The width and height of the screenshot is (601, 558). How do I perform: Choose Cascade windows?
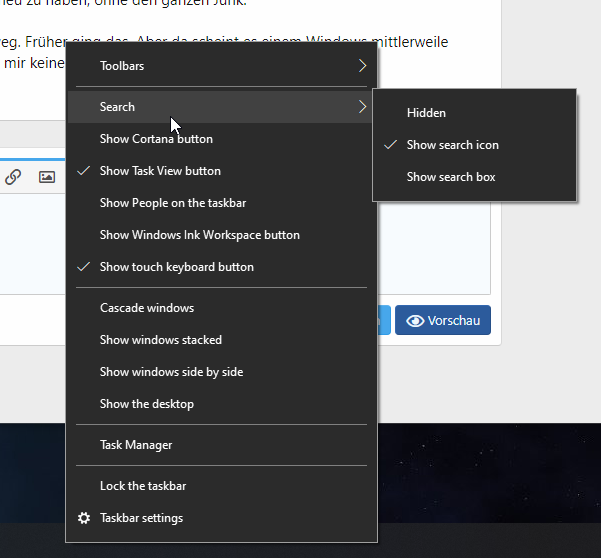pyautogui.click(x=221, y=308)
